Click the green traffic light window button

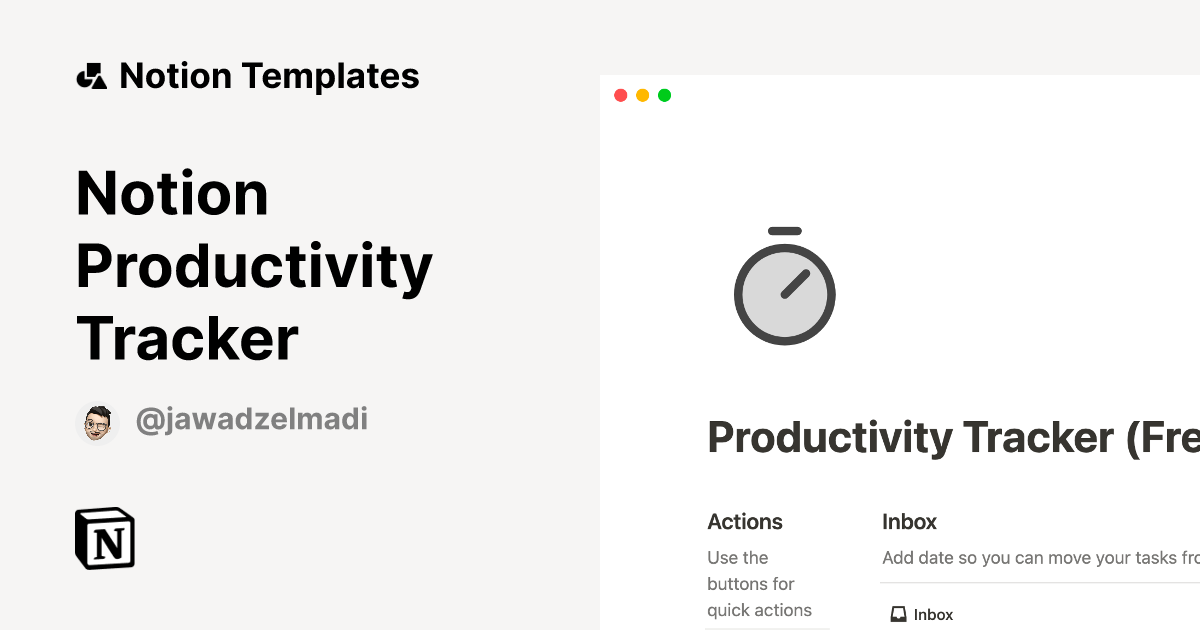[664, 95]
